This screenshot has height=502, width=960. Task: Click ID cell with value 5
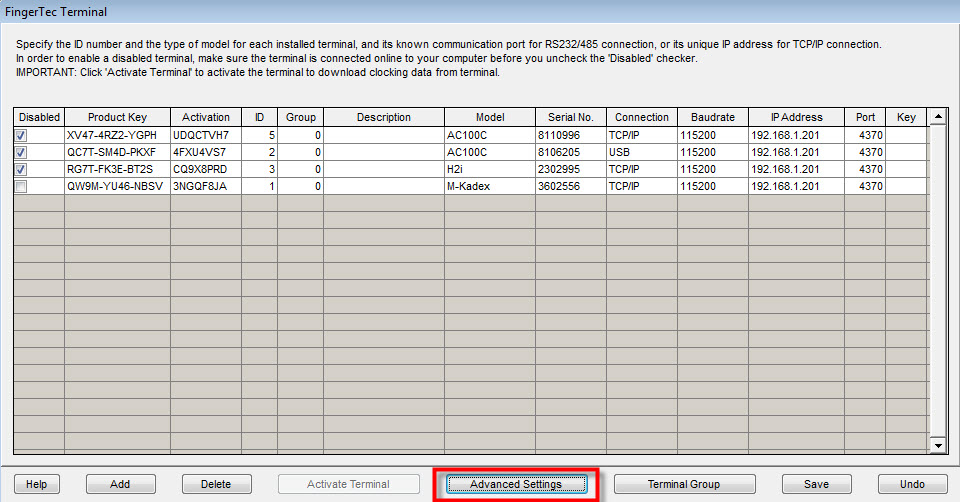pos(259,135)
